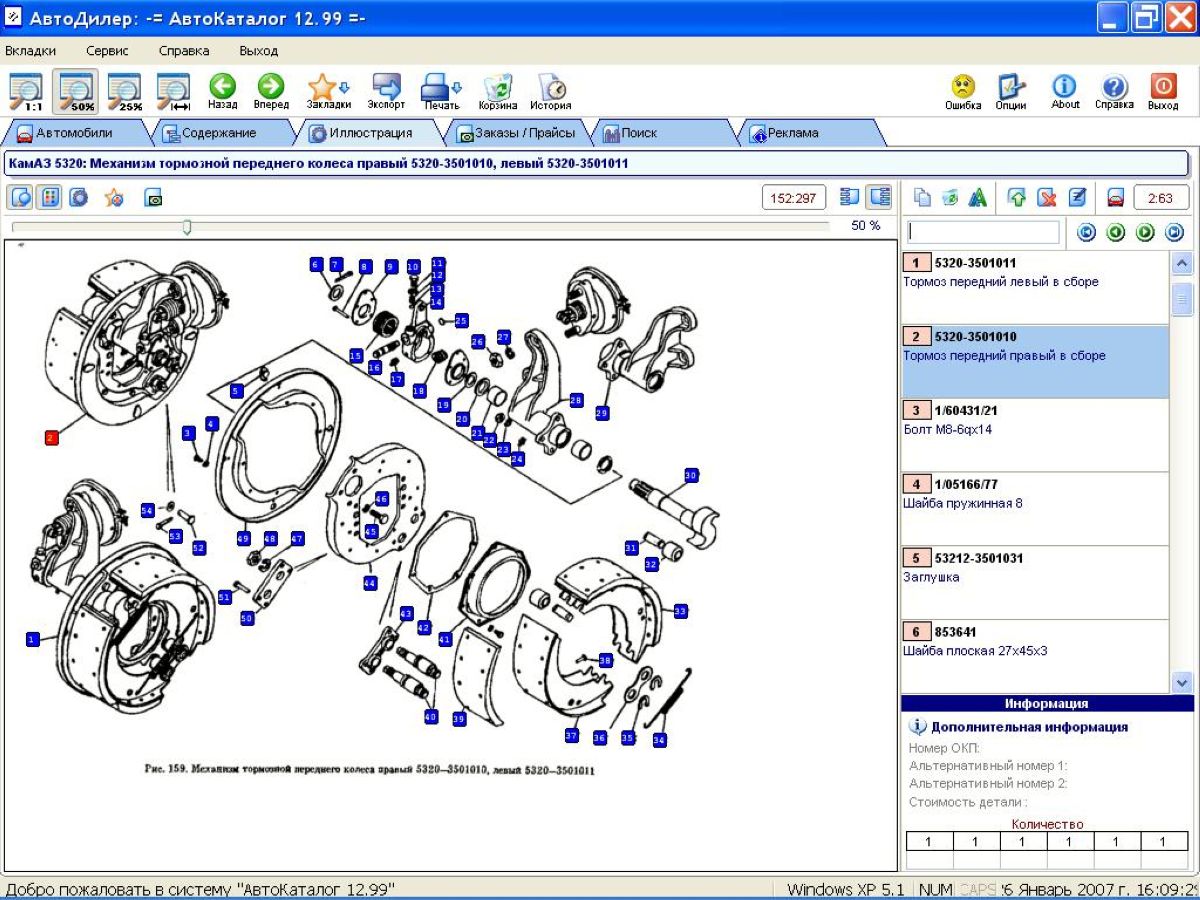Select part 2 5320-3501010 row

click(x=1035, y=362)
